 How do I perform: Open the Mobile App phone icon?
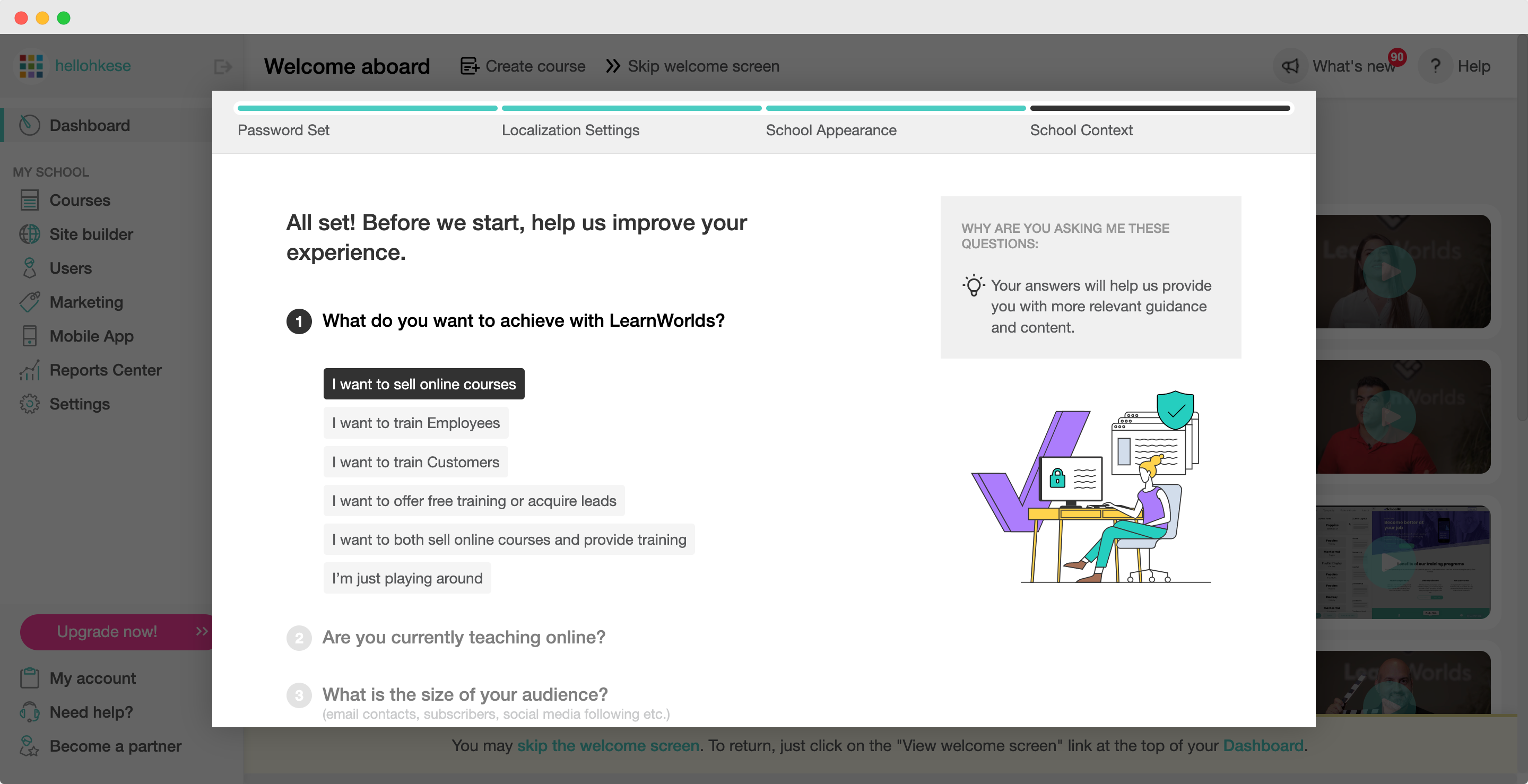(29, 336)
